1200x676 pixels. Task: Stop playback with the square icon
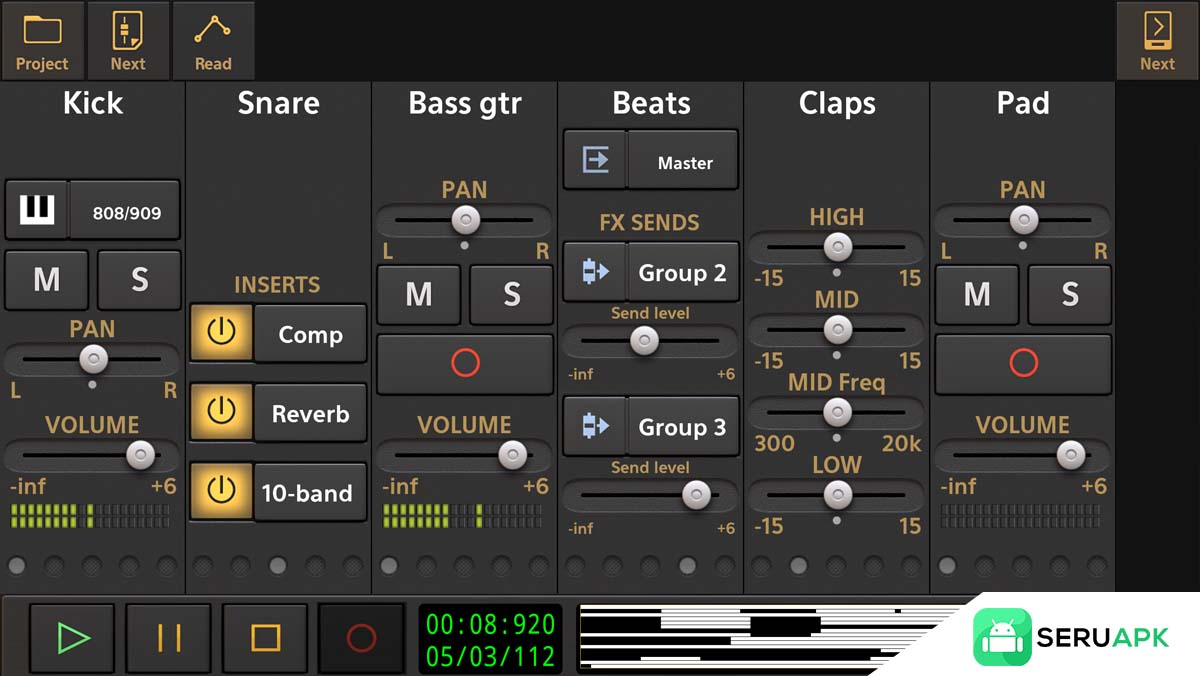pos(265,637)
